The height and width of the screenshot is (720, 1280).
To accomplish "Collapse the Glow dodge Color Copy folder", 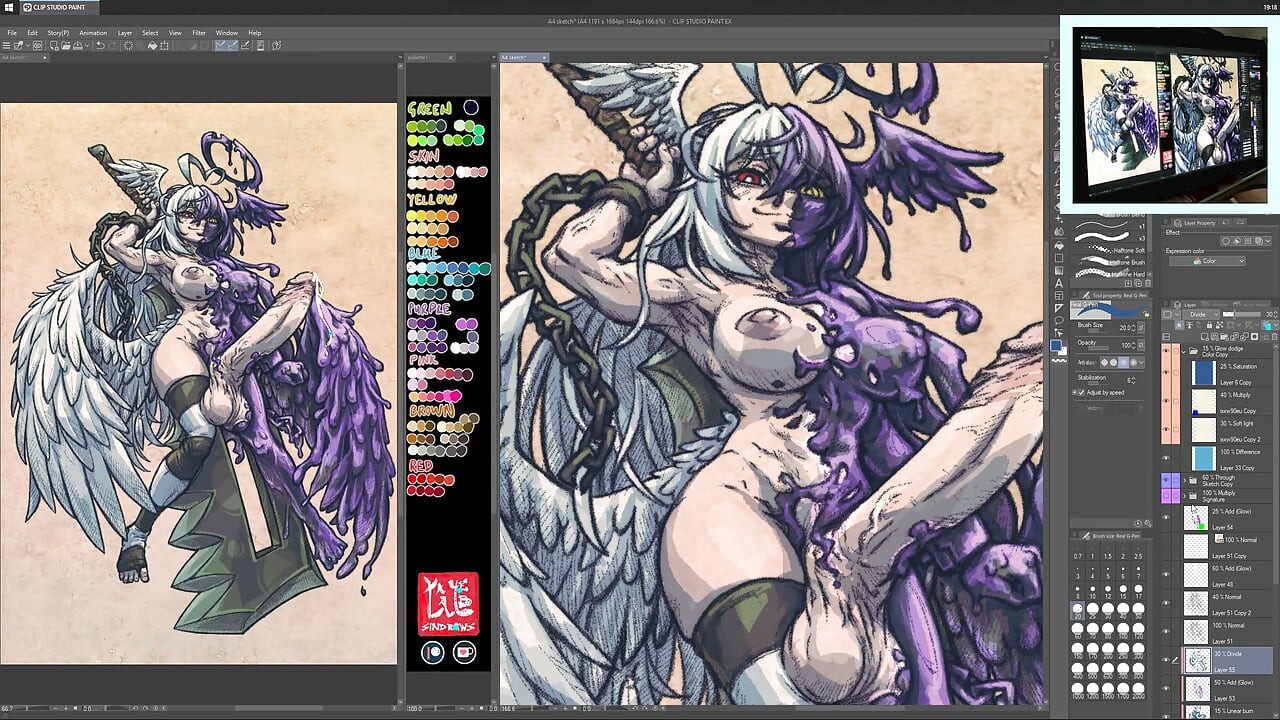I will (1183, 351).
